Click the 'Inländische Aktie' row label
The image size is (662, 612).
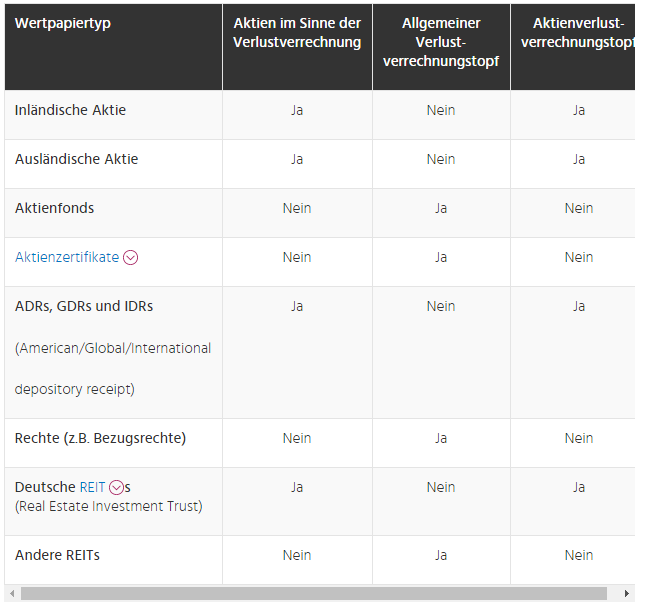tap(70, 110)
